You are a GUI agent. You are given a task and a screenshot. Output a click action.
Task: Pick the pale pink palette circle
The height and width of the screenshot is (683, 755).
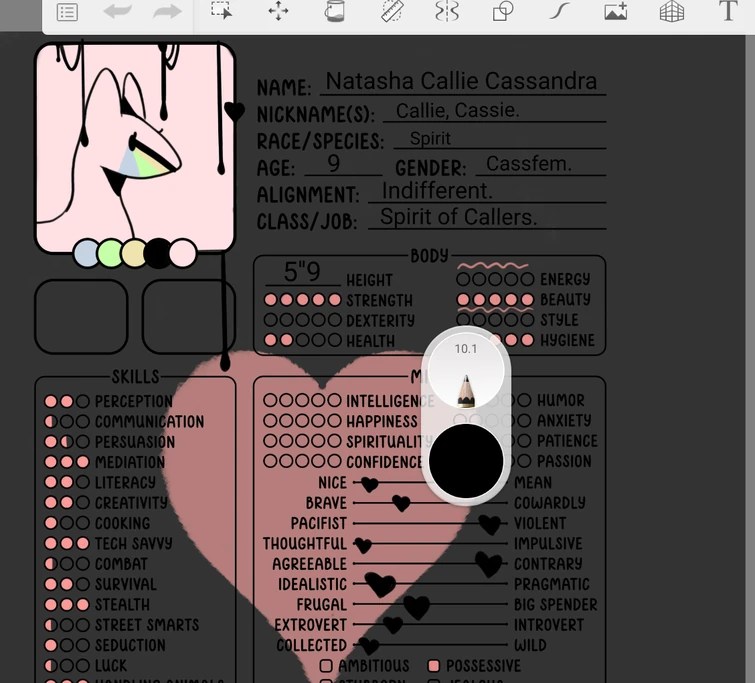(182, 253)
